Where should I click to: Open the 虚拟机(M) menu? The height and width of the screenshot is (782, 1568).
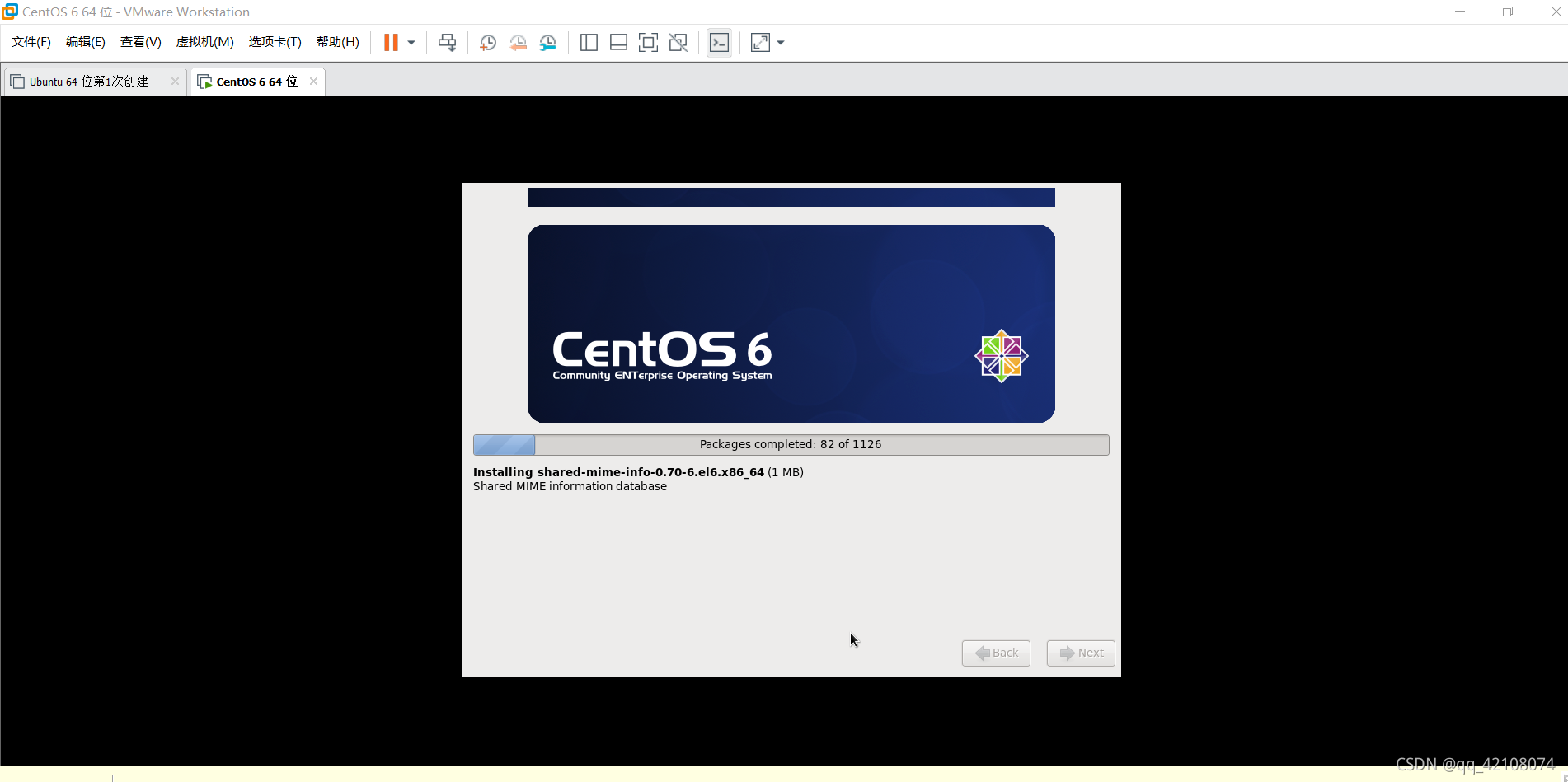[x=205, y=42]
